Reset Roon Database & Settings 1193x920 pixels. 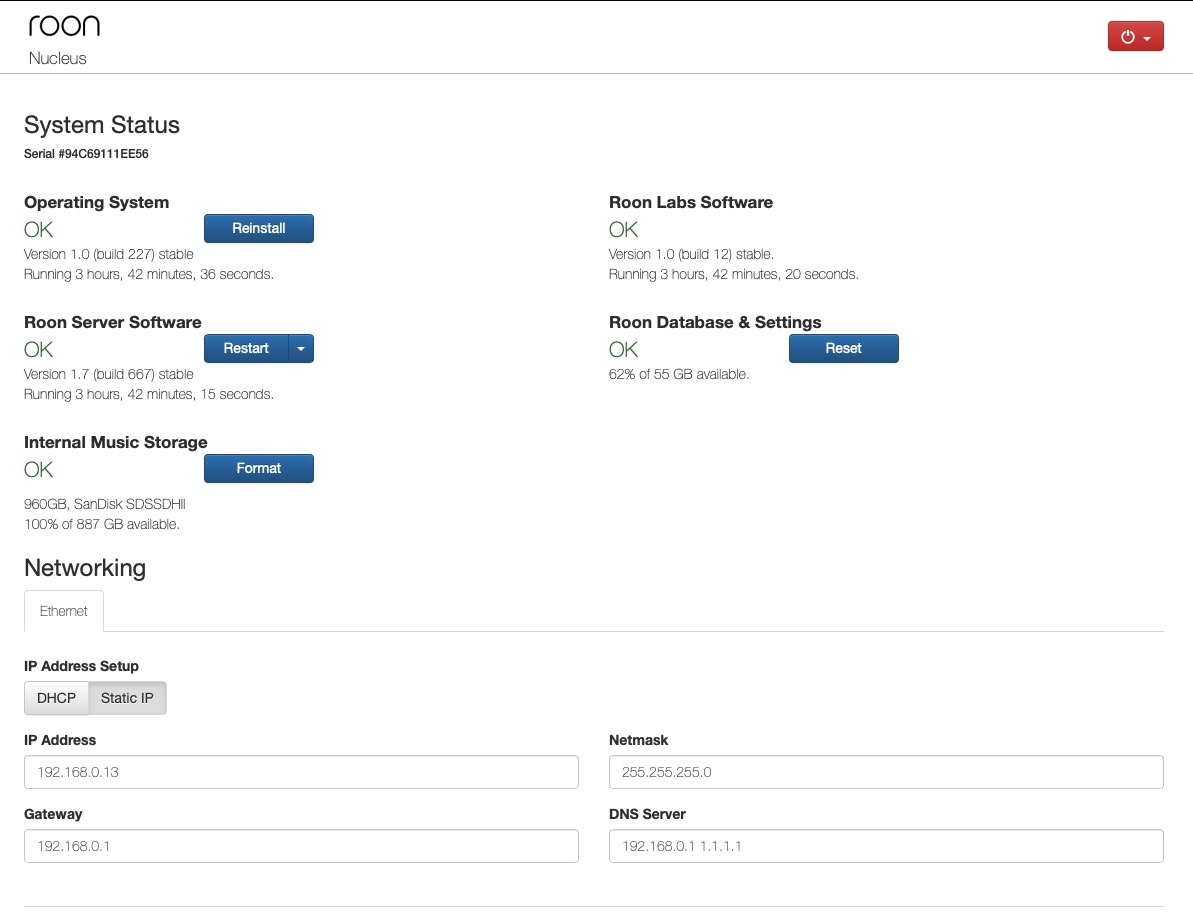(x=844, y=349)
